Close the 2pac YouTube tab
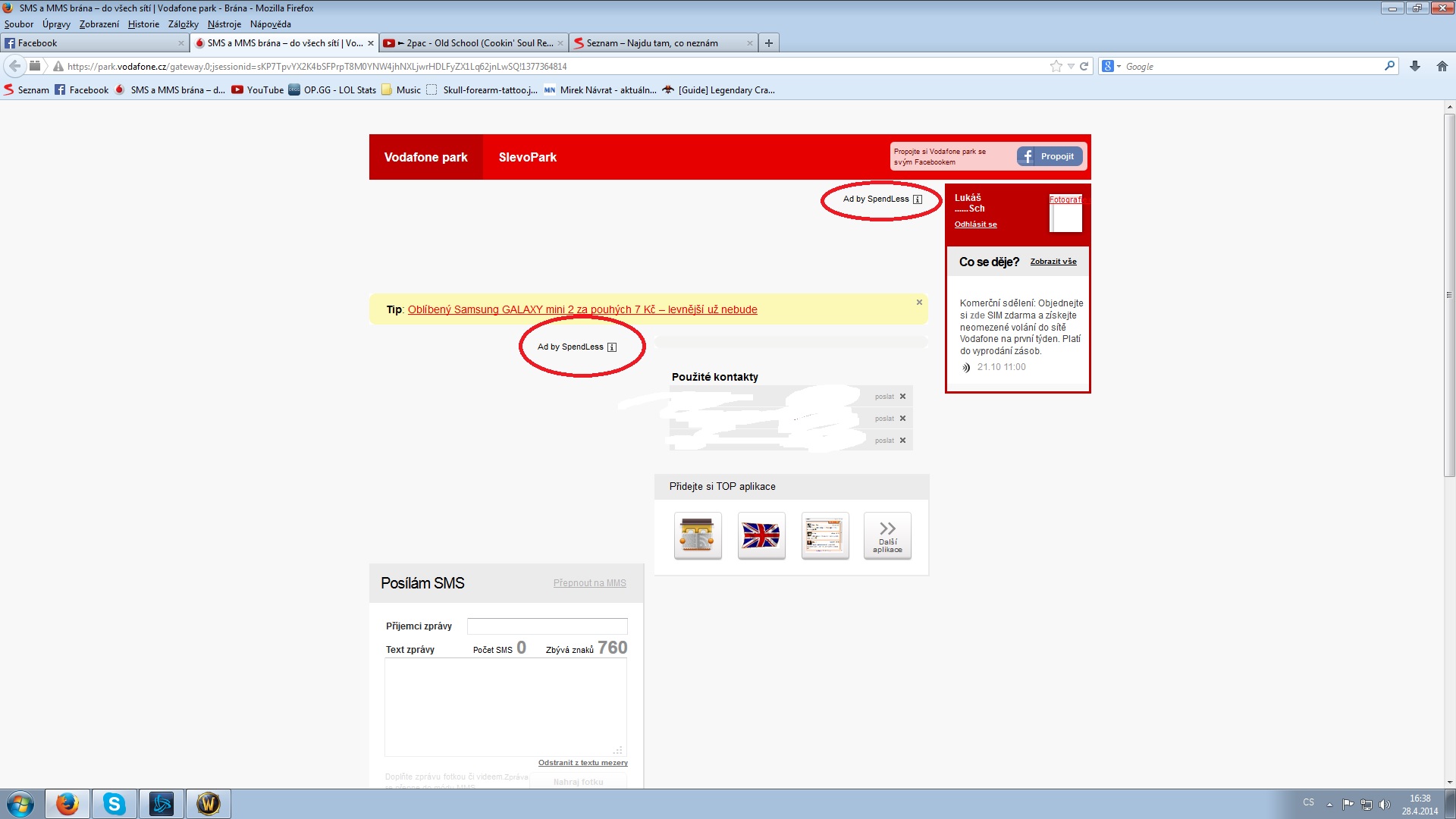The height and width of the screenshot is (819, 1456). [560, 43]
